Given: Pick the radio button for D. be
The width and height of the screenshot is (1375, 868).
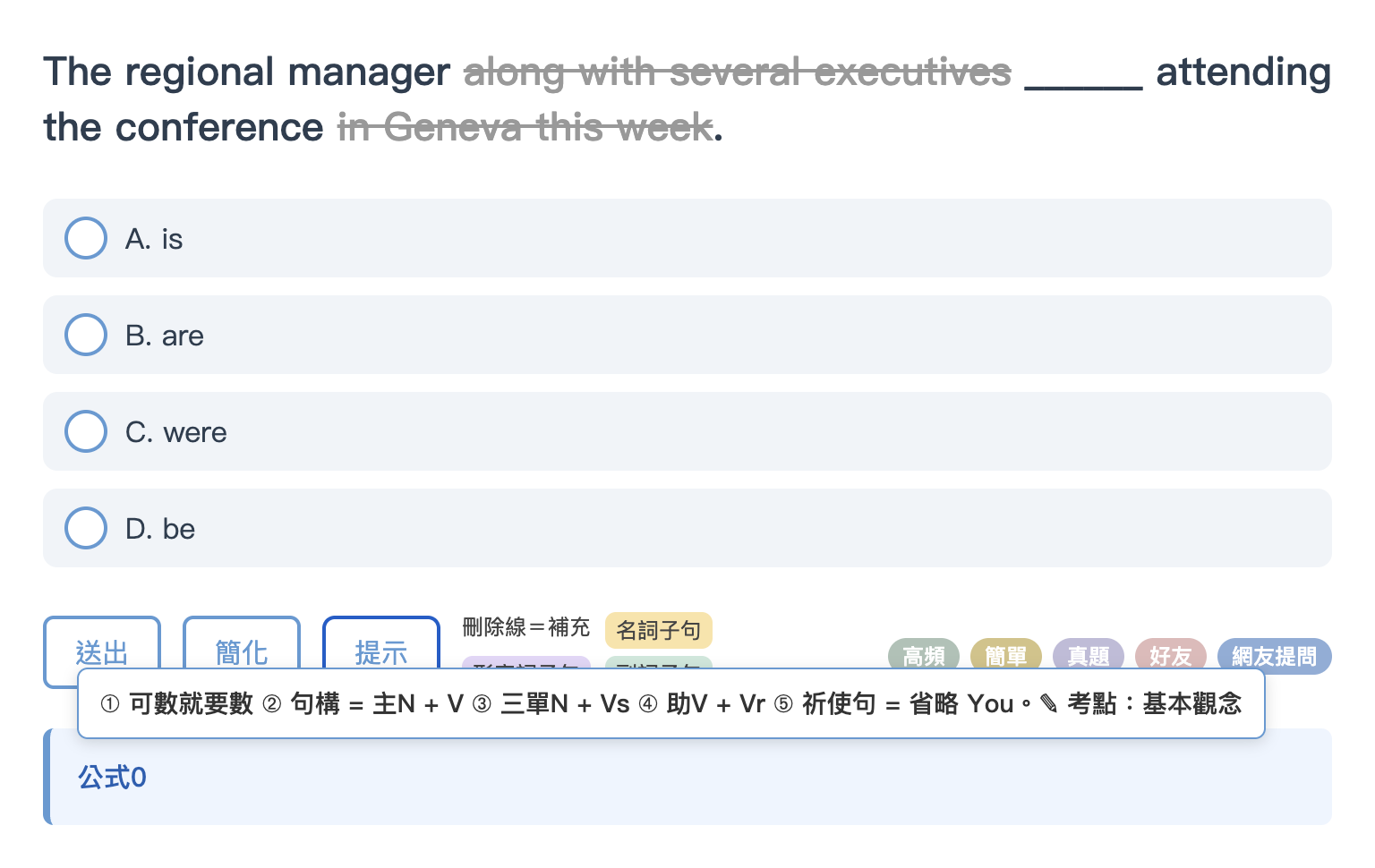Looking at the screenshot, I should [86, 528].
